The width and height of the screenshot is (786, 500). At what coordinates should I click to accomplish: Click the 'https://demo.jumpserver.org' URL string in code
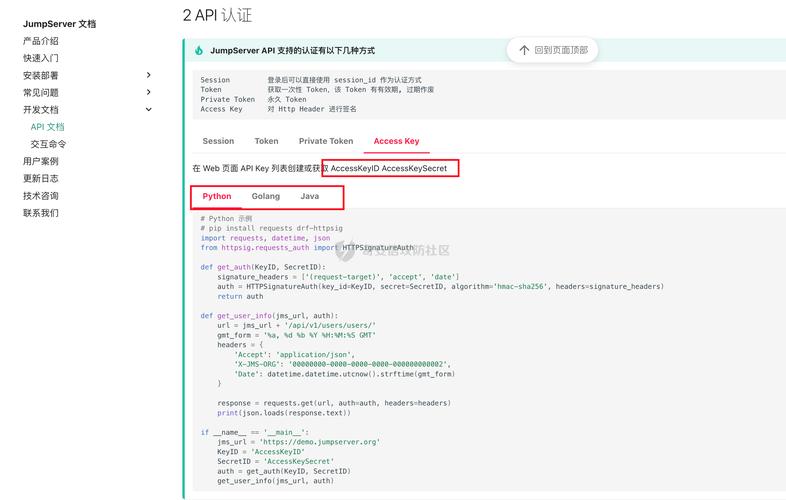pyautogui.click(x=320, y=442)
